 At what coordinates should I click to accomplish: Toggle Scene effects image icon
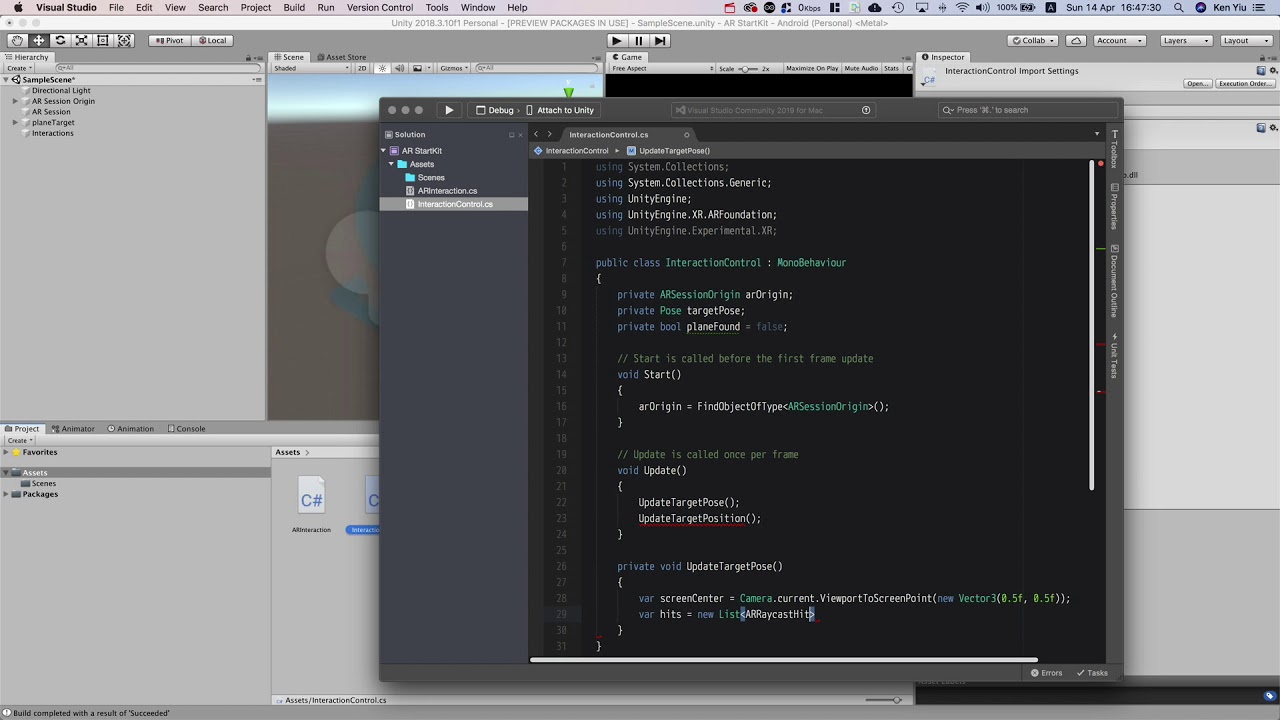[x=418, y=68]
